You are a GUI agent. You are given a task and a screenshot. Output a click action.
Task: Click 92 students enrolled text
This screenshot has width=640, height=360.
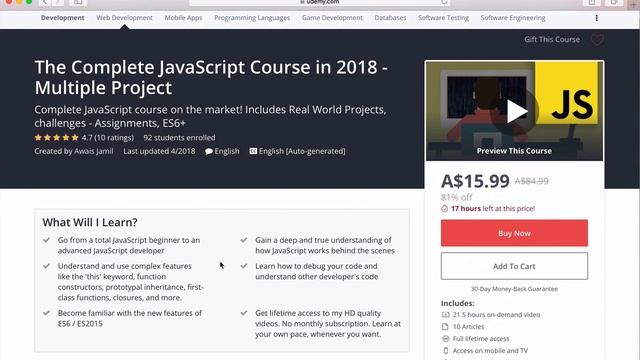[x=179, y=138]
